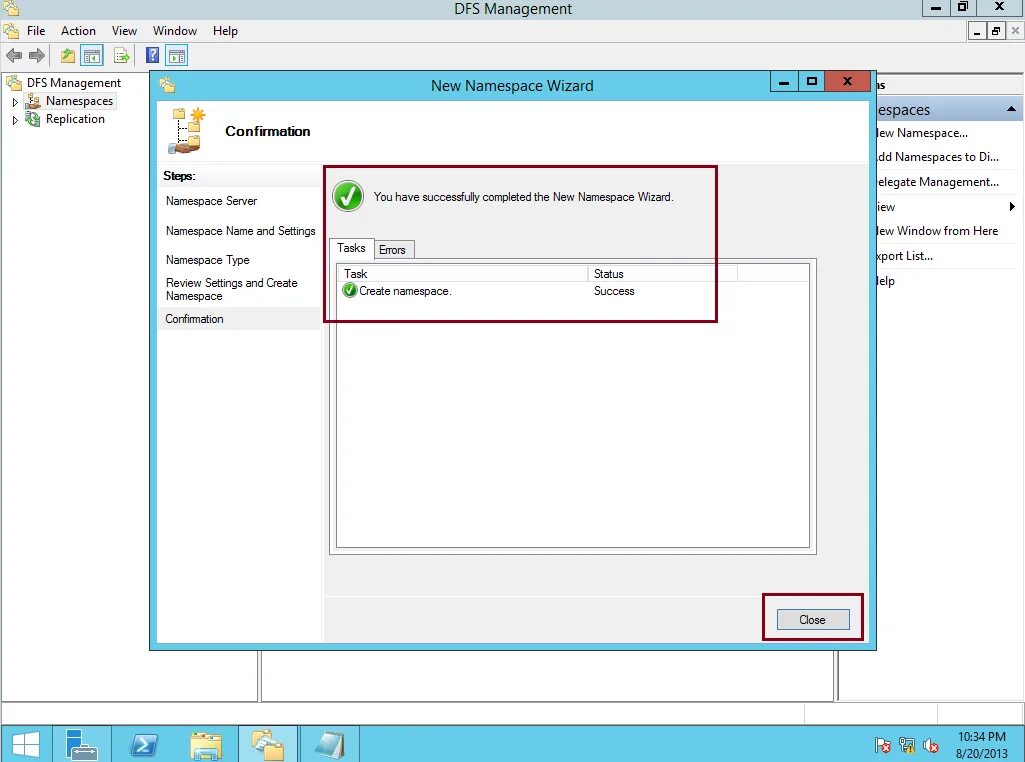This screenshot has height=762, width=1025.
Task: Open the View menu in menu bar
Action: point(124,31)
